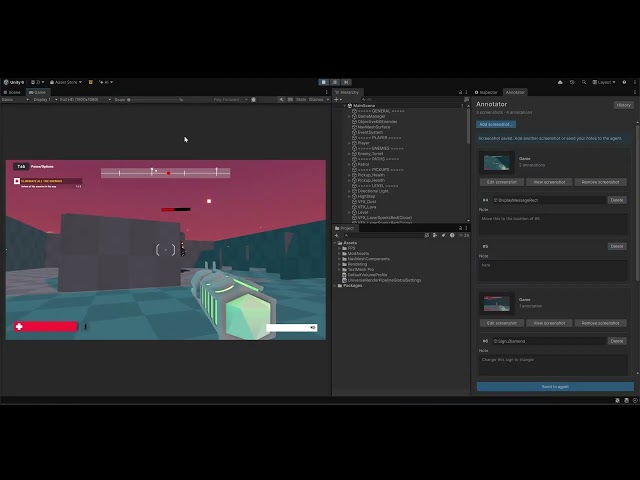Toggle the mute audio icon in Game view
Viewport: 640px width, 480px height.
(x=281, y=100)
